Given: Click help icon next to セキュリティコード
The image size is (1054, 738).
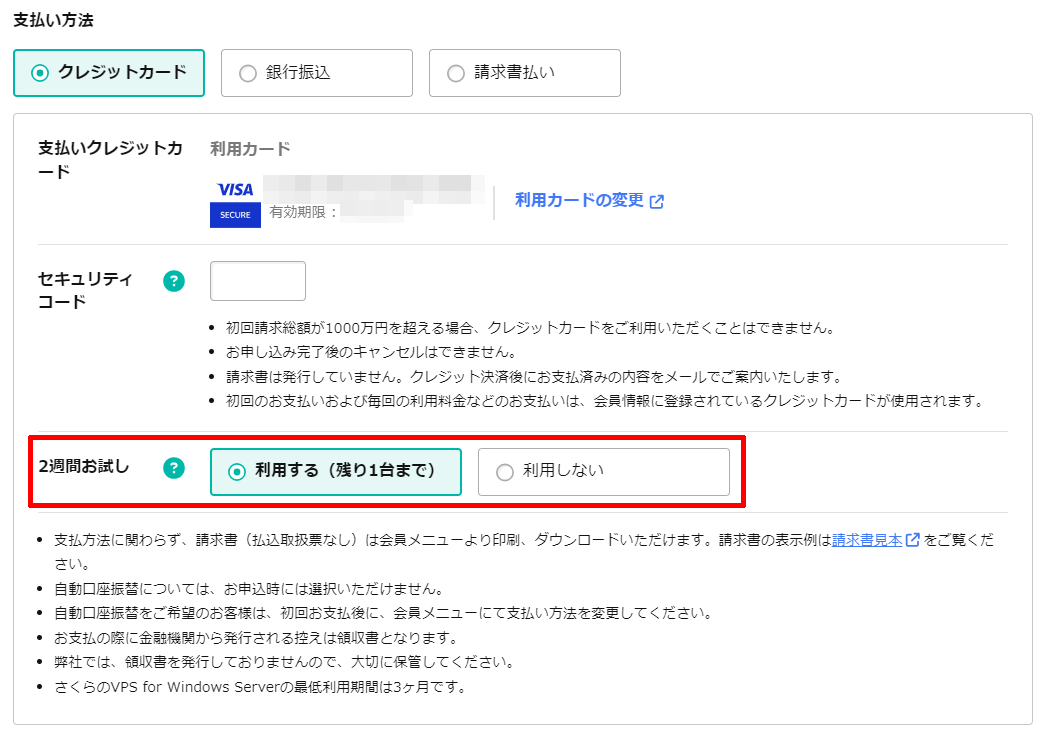Looking at the screenshot, I should (174, 281).
